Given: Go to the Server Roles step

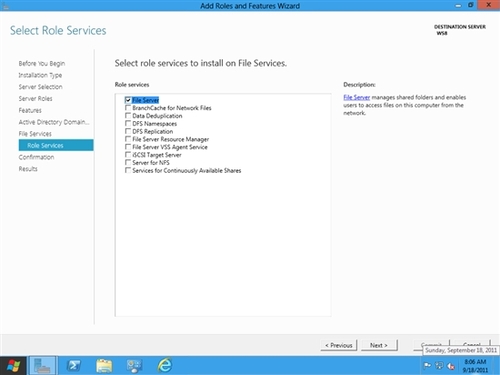Looking at the screenshot, I should [35, 99].
